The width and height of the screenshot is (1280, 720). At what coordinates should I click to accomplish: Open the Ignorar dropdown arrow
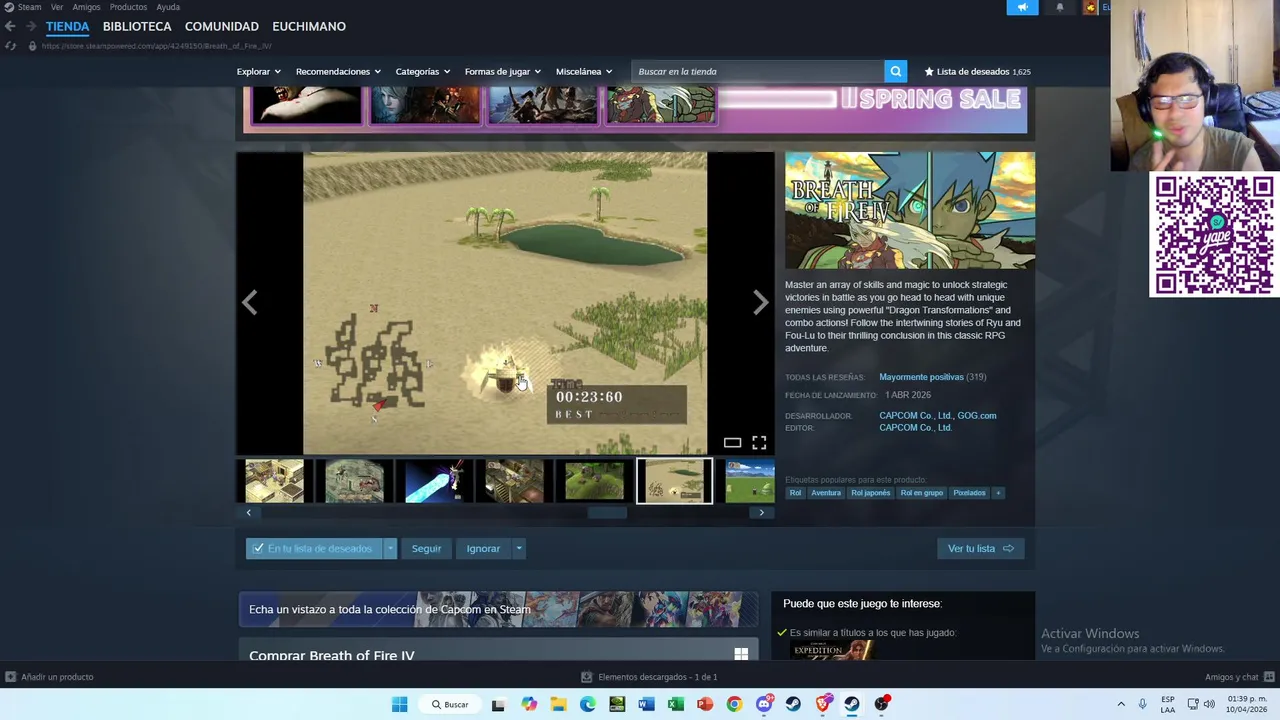518,548
